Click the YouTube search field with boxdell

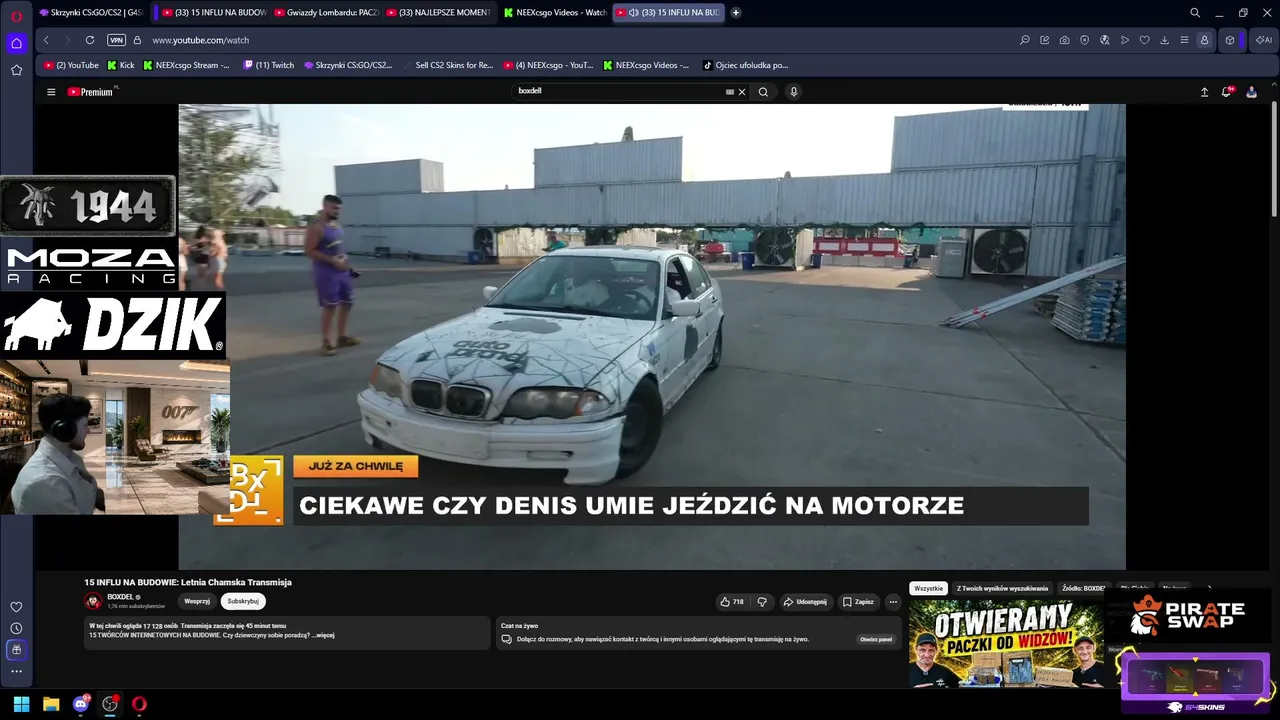point(620,91)
